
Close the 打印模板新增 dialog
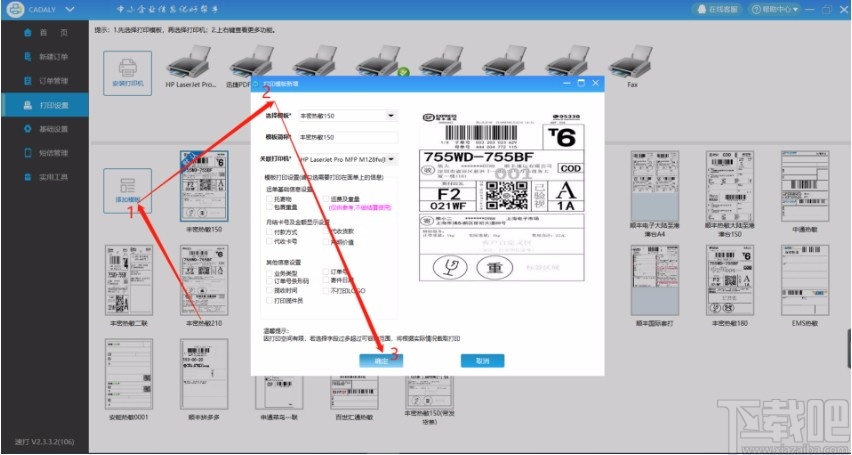click(596, 83)
